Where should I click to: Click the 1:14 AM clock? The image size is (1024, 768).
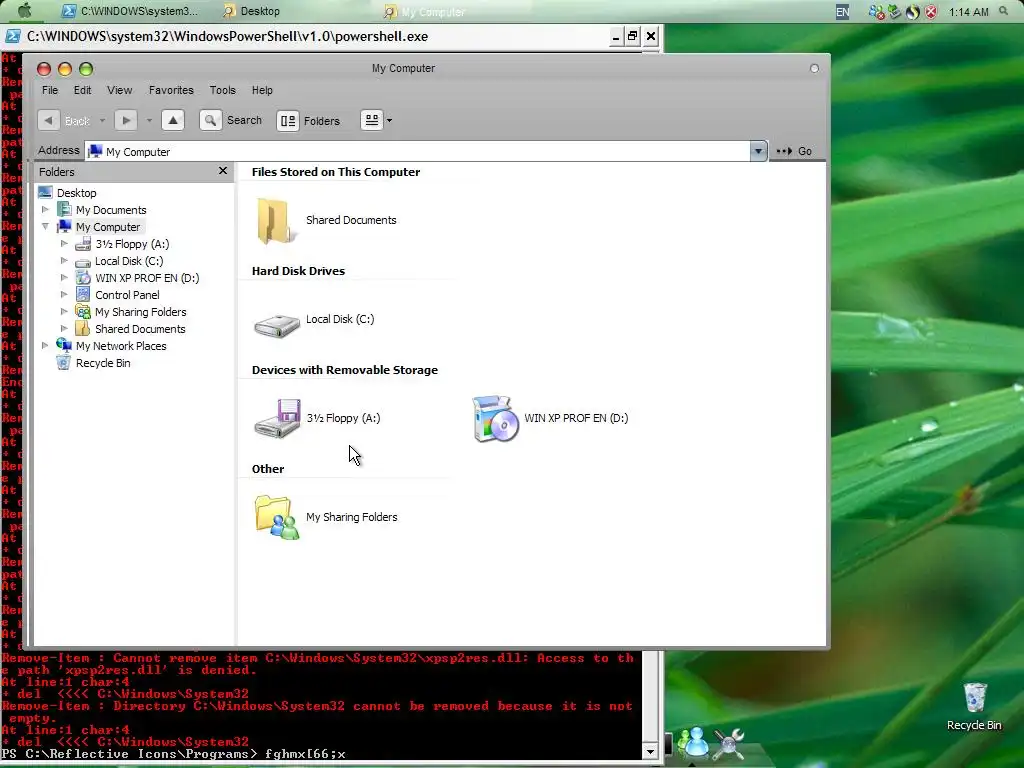click(968, 12)
